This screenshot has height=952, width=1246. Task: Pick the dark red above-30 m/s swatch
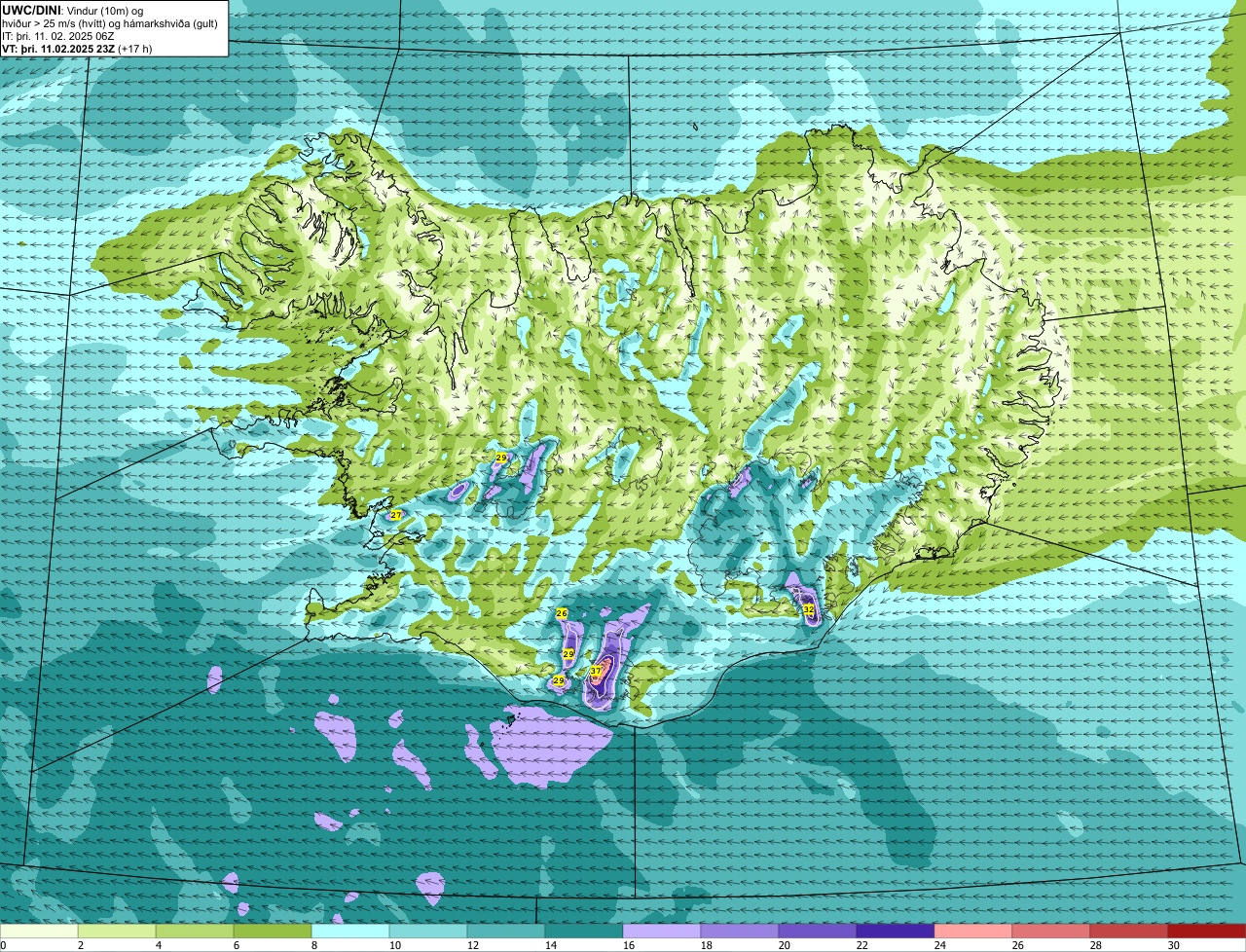coord(1207,932)
